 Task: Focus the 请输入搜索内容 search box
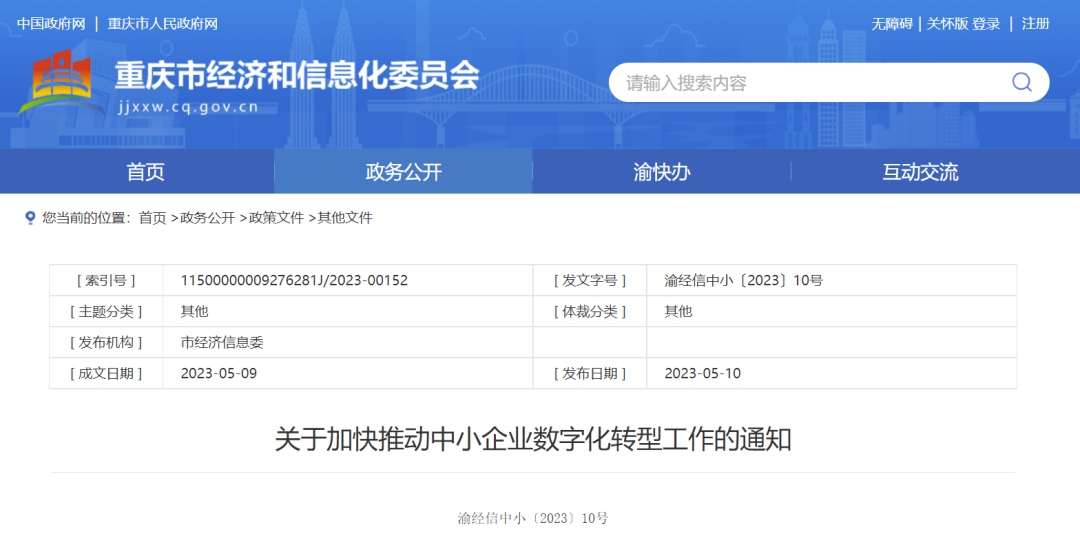[x=800, y=83]
